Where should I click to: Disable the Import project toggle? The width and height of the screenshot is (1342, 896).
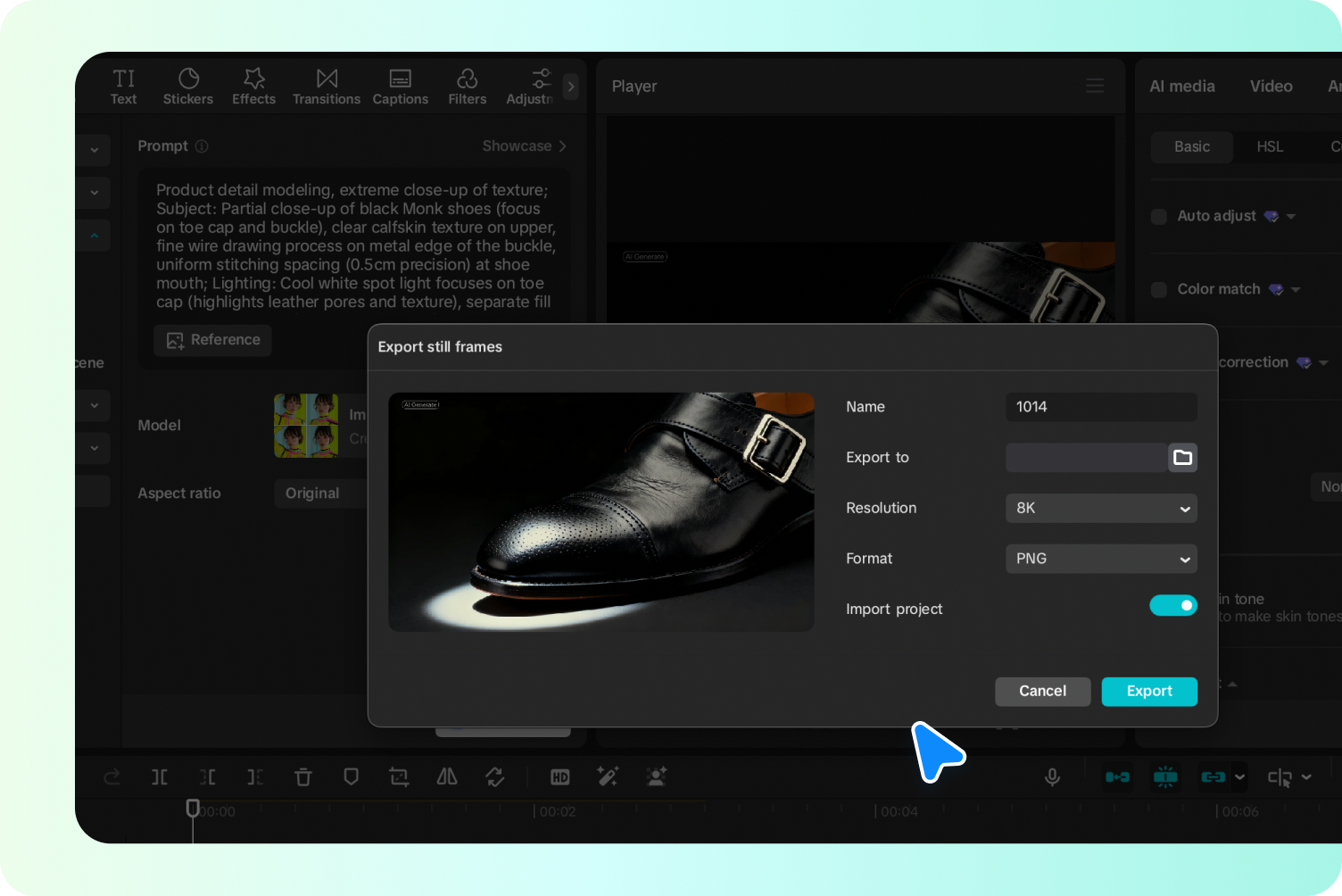click(x=1173, y=605)
